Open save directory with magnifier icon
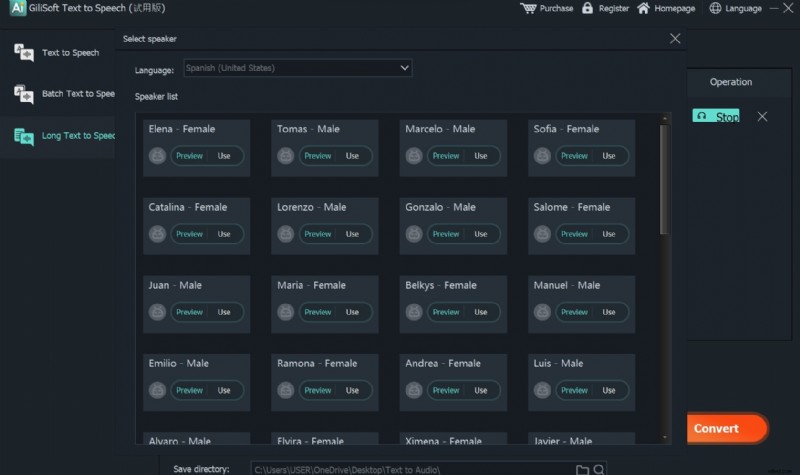 [x=599, y=469]
